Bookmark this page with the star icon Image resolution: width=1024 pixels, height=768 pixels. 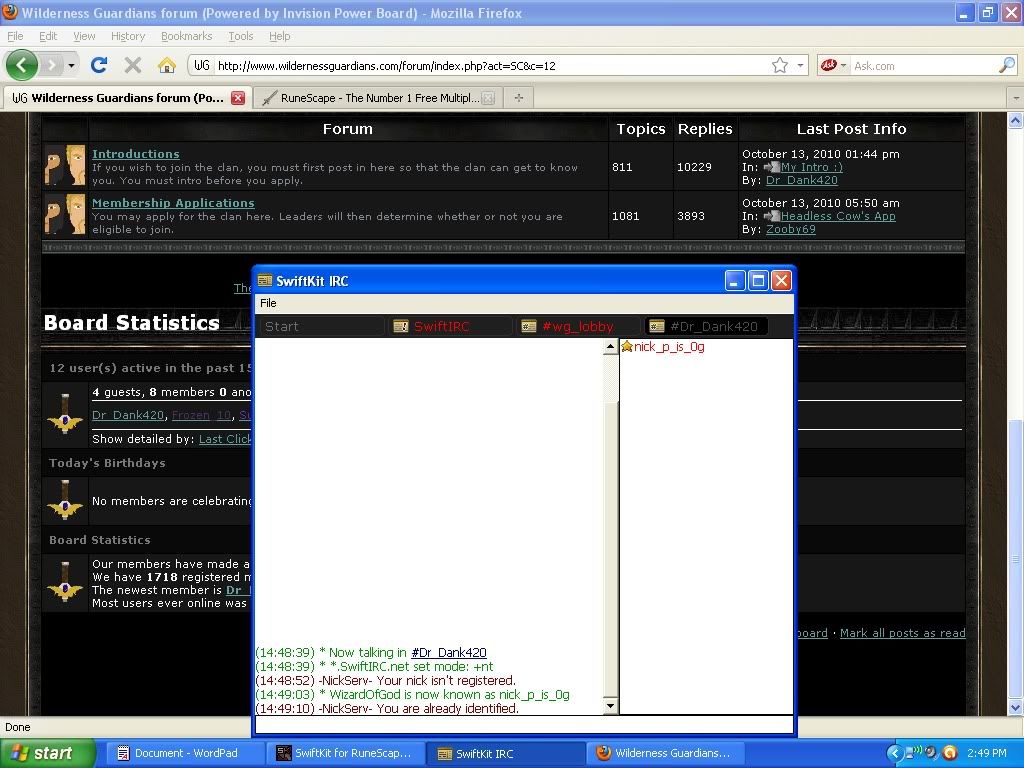tap(780, 65)
